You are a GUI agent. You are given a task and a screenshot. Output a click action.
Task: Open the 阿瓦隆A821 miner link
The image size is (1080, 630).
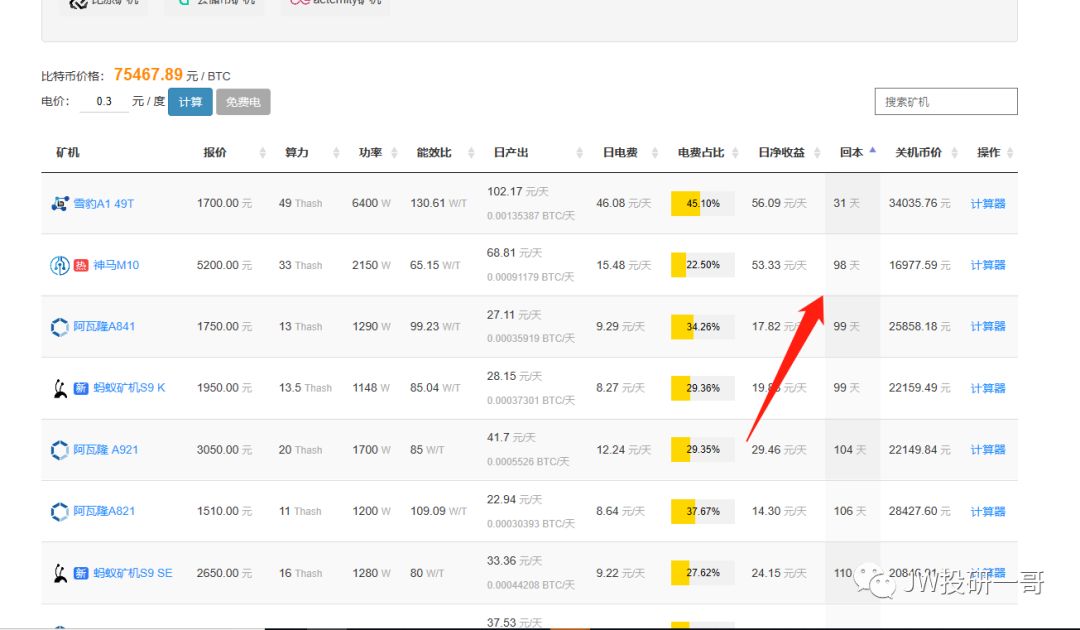click(104, 512)
